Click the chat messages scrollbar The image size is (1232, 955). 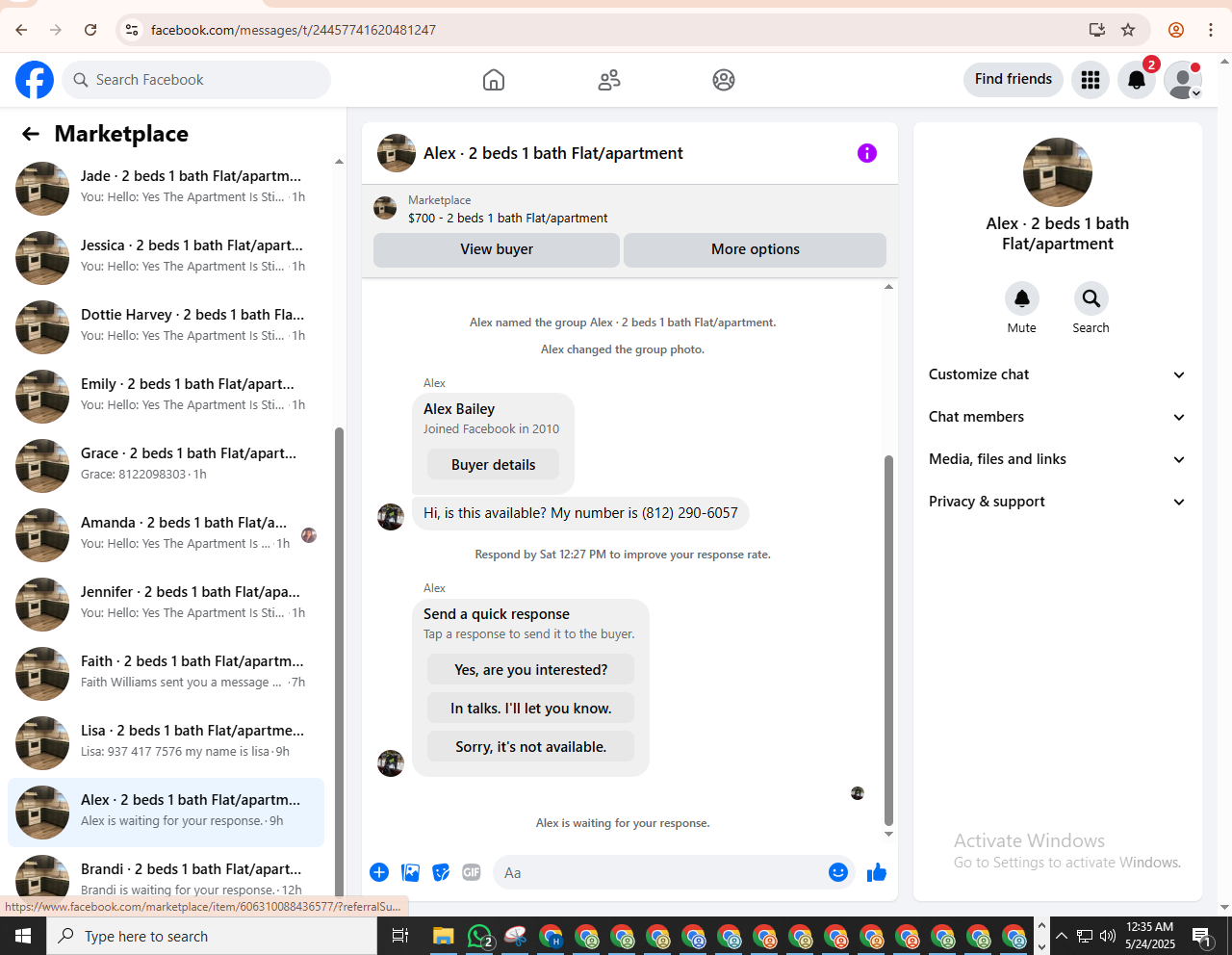(888, 640)
